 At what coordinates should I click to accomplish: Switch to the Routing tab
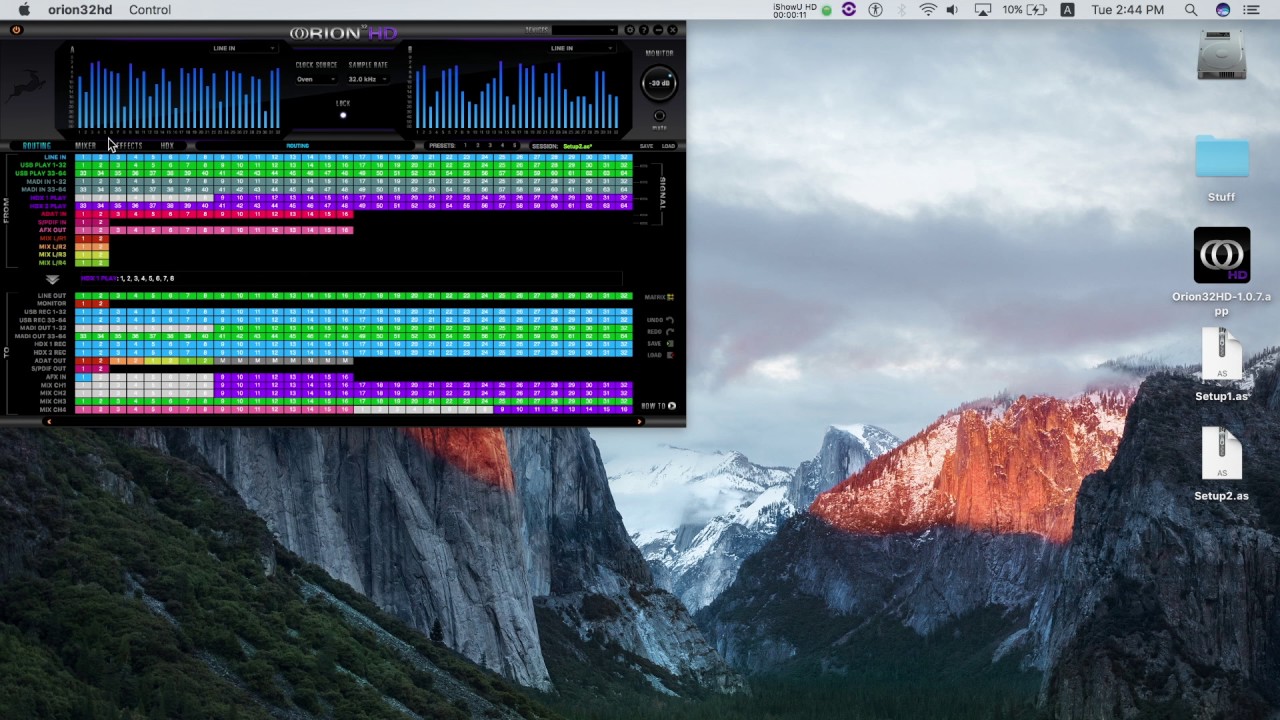tap(36, 146)
